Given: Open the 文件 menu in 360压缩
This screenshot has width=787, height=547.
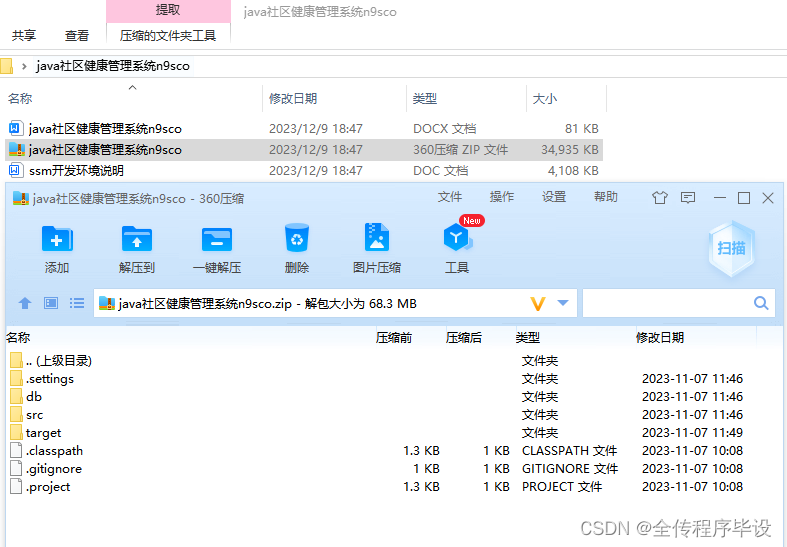Looking at the screenshot, I should click(x=450, y=197).
